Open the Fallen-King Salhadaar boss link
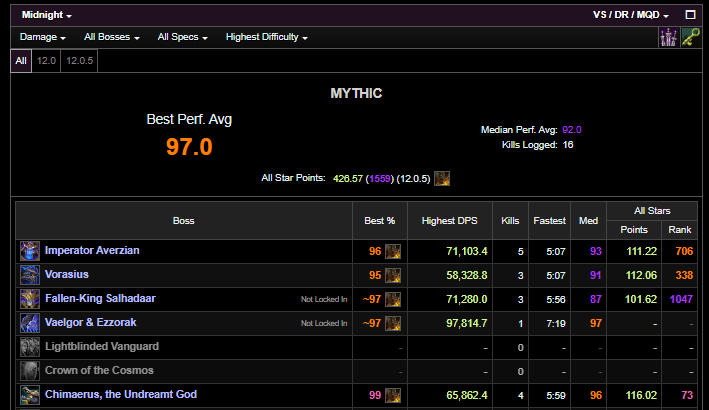The height and width of the screenshot is (410, 709). coord(100,298)
